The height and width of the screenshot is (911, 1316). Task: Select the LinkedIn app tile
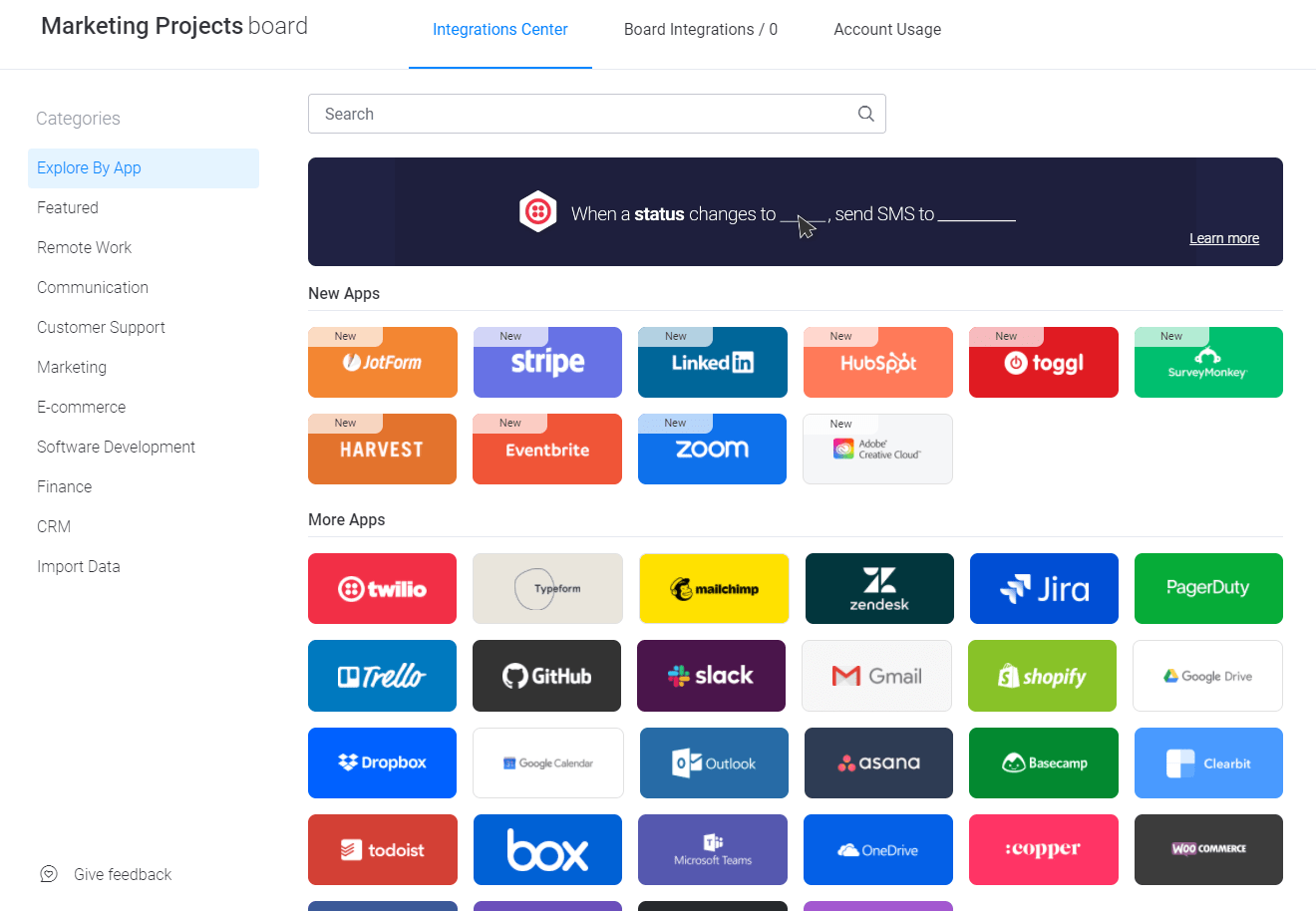coord(713,362)
